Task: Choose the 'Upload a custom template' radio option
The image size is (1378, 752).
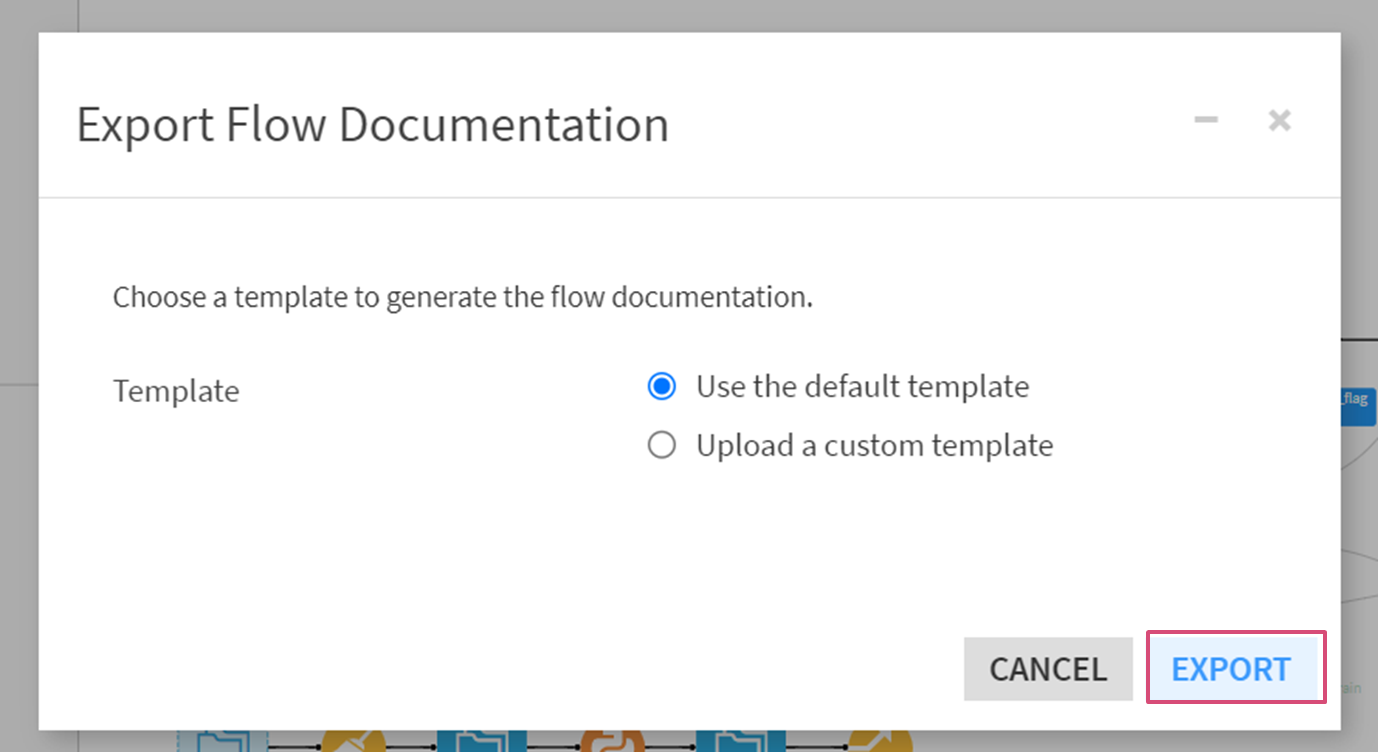Action: [x=661, y=445]
